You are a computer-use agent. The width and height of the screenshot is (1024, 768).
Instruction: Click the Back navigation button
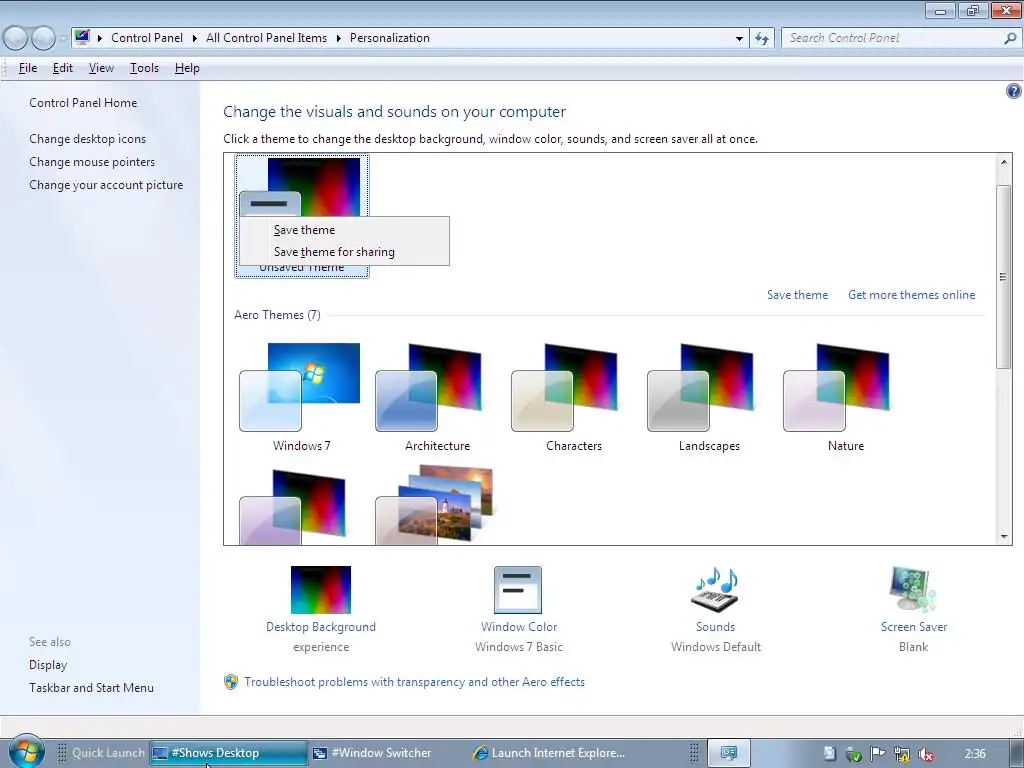pyautogui.click(x=16, y=38)
